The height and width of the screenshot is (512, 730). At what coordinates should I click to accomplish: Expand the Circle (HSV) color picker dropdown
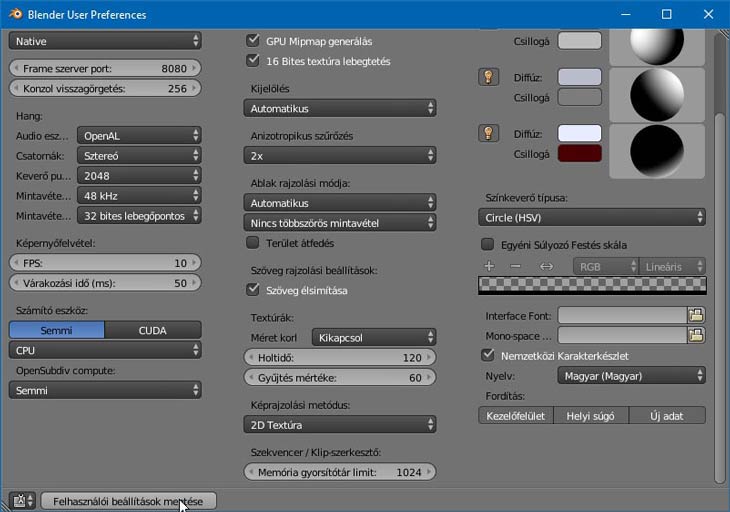[589, 216]
